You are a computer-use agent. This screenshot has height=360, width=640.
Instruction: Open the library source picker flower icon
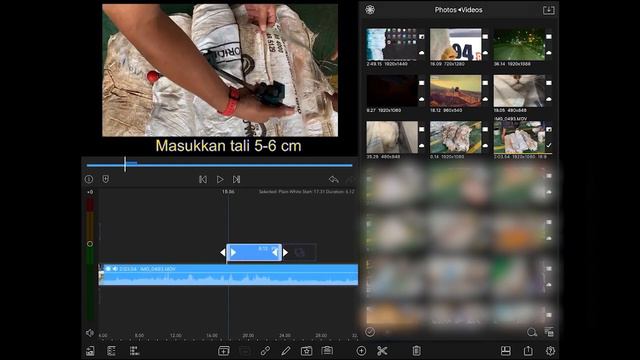pyautogui.click(x=370, y=9)
